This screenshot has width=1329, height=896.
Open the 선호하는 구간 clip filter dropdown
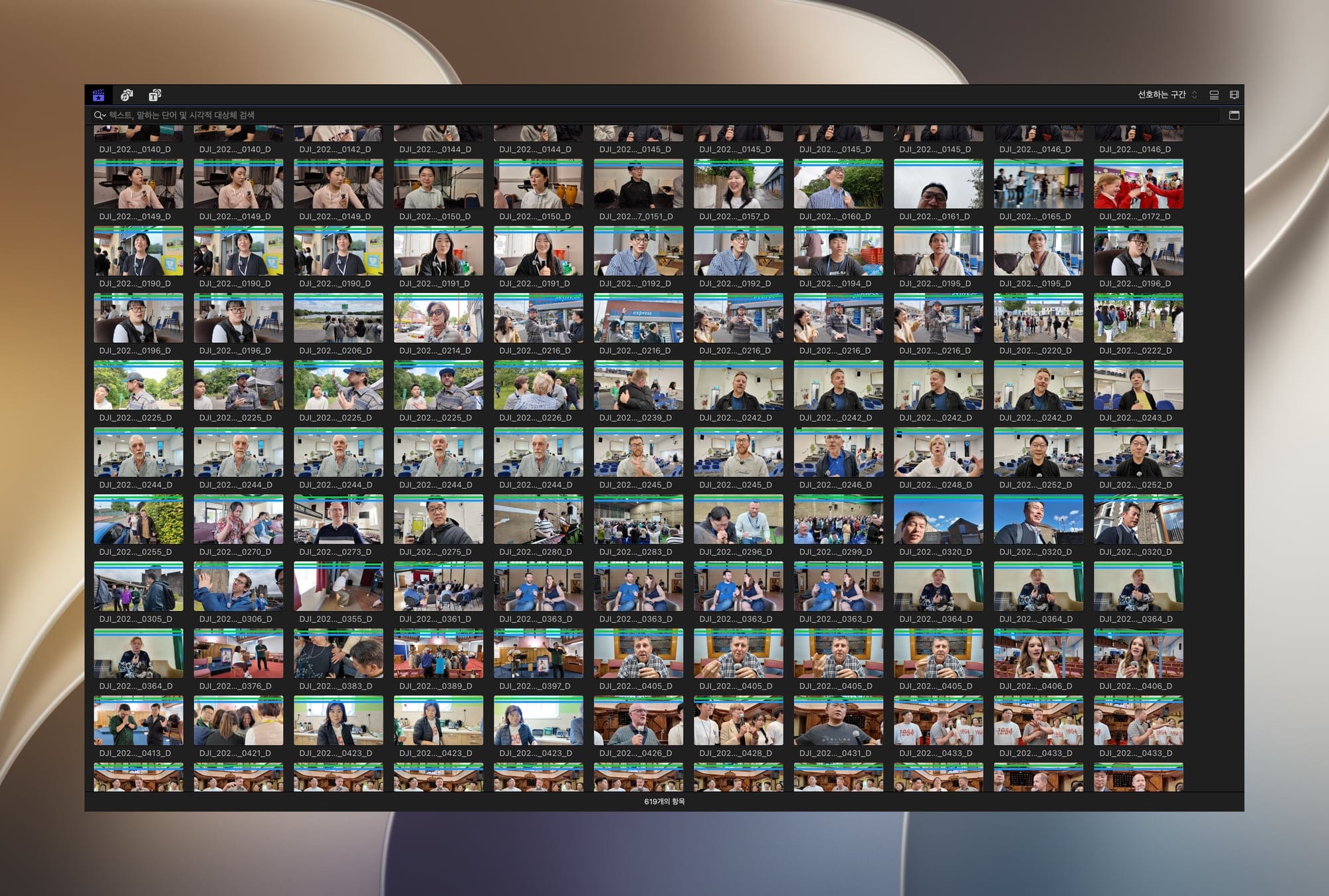click(1167, 95)
